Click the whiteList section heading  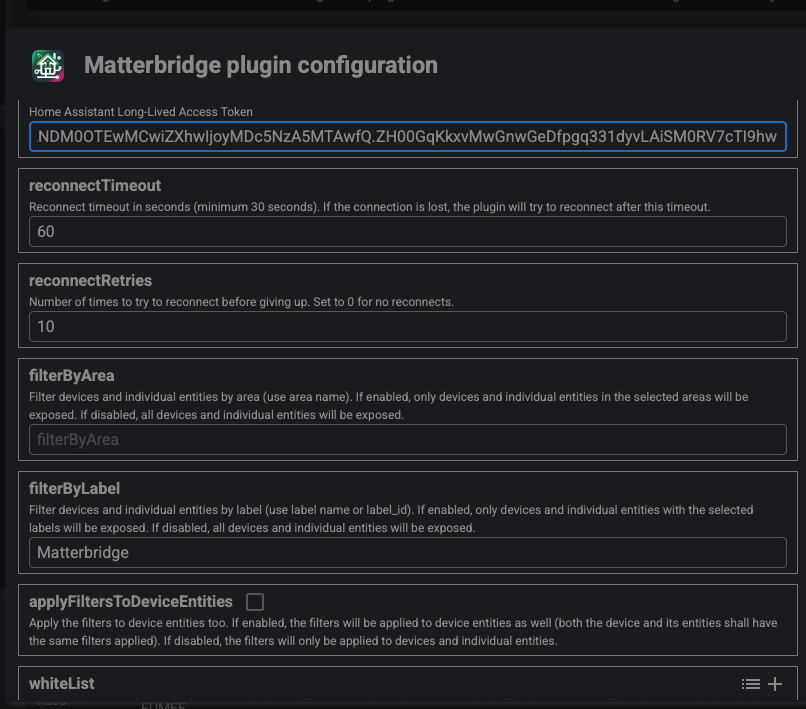(62, 684)
